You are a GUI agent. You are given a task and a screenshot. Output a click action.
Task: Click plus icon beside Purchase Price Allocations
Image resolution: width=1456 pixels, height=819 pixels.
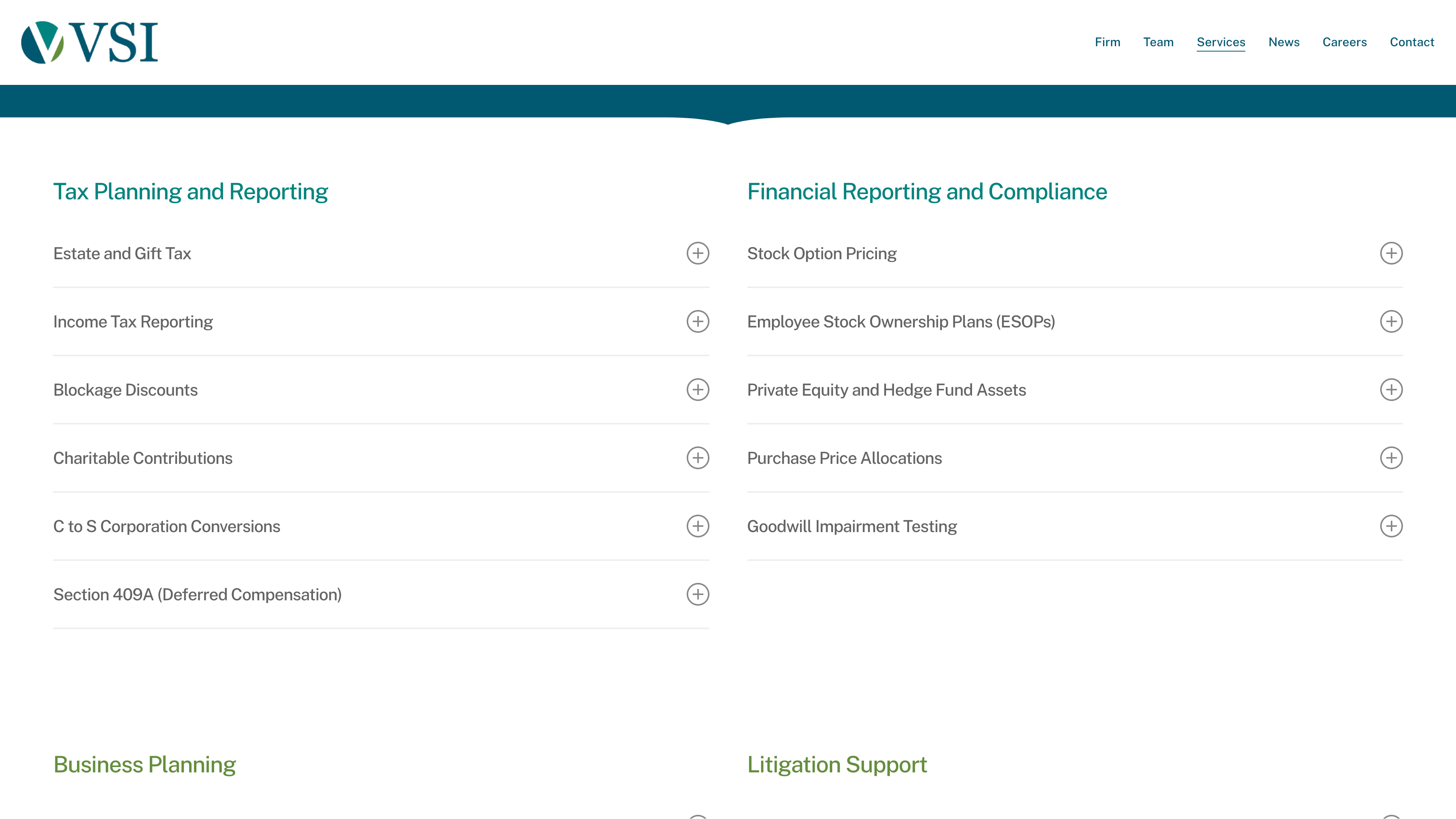pyautogui.click(x=1391, y=458)
